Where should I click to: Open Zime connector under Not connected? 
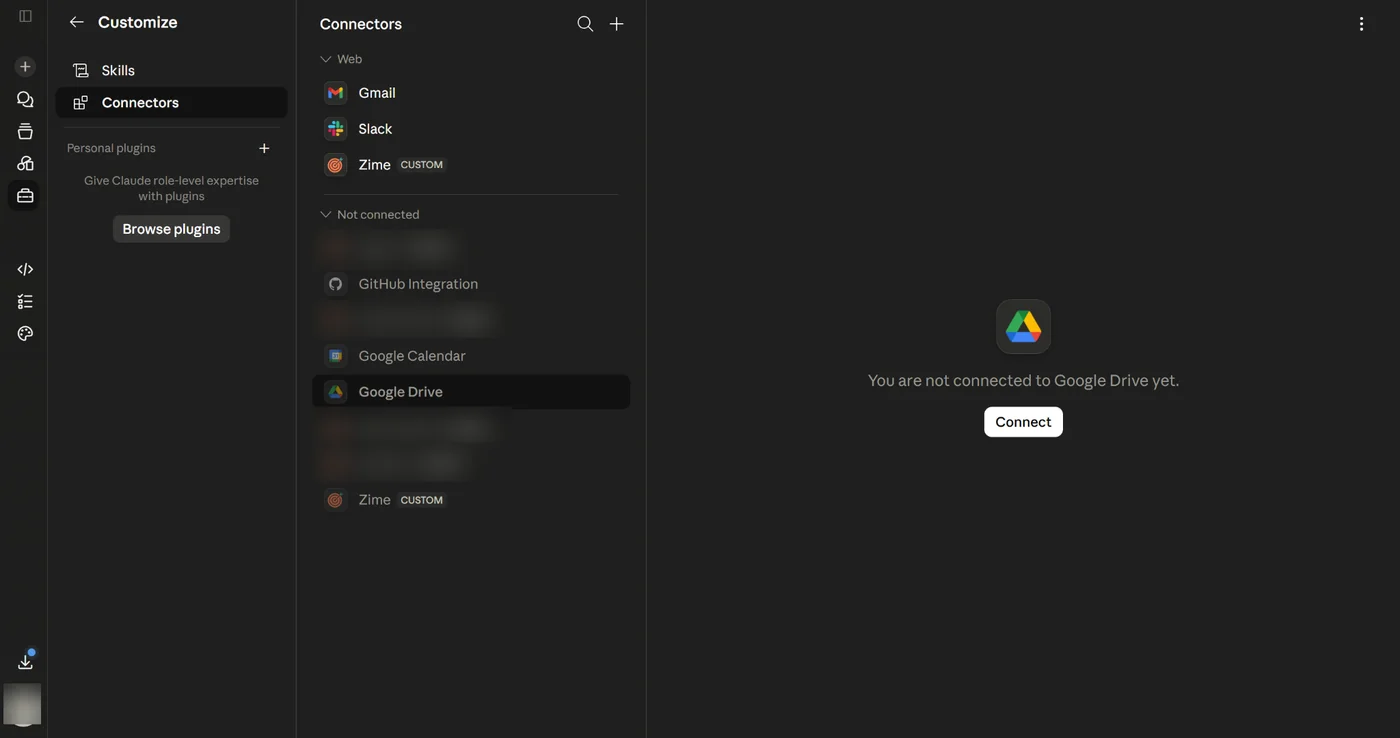pyautogui.click(x=471, y=500)
